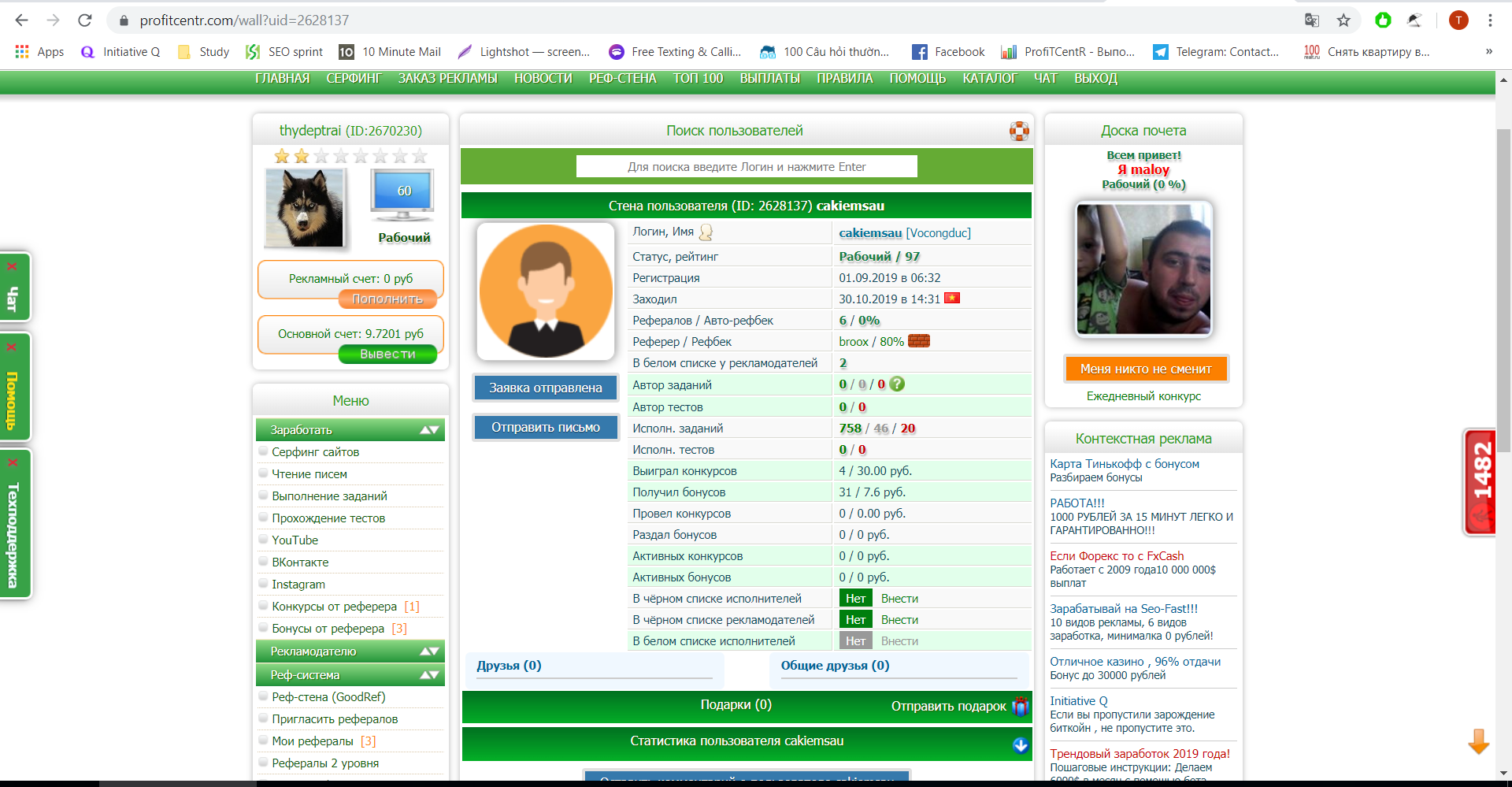Close the Помощь side tab with its X
This screenshot has width=1512, height=787.
[12, 347]
